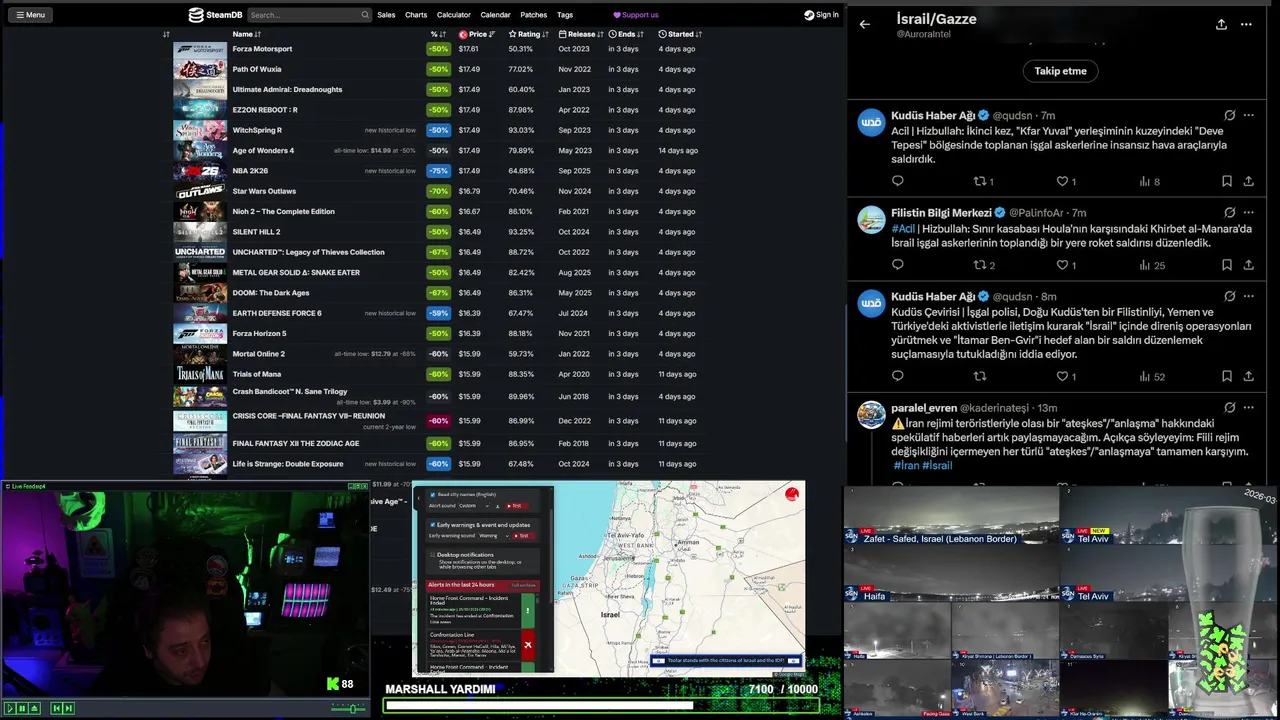Click the Takip etme button
Viewport: 1280px width, 720px height.
[x=1060, y=71]
